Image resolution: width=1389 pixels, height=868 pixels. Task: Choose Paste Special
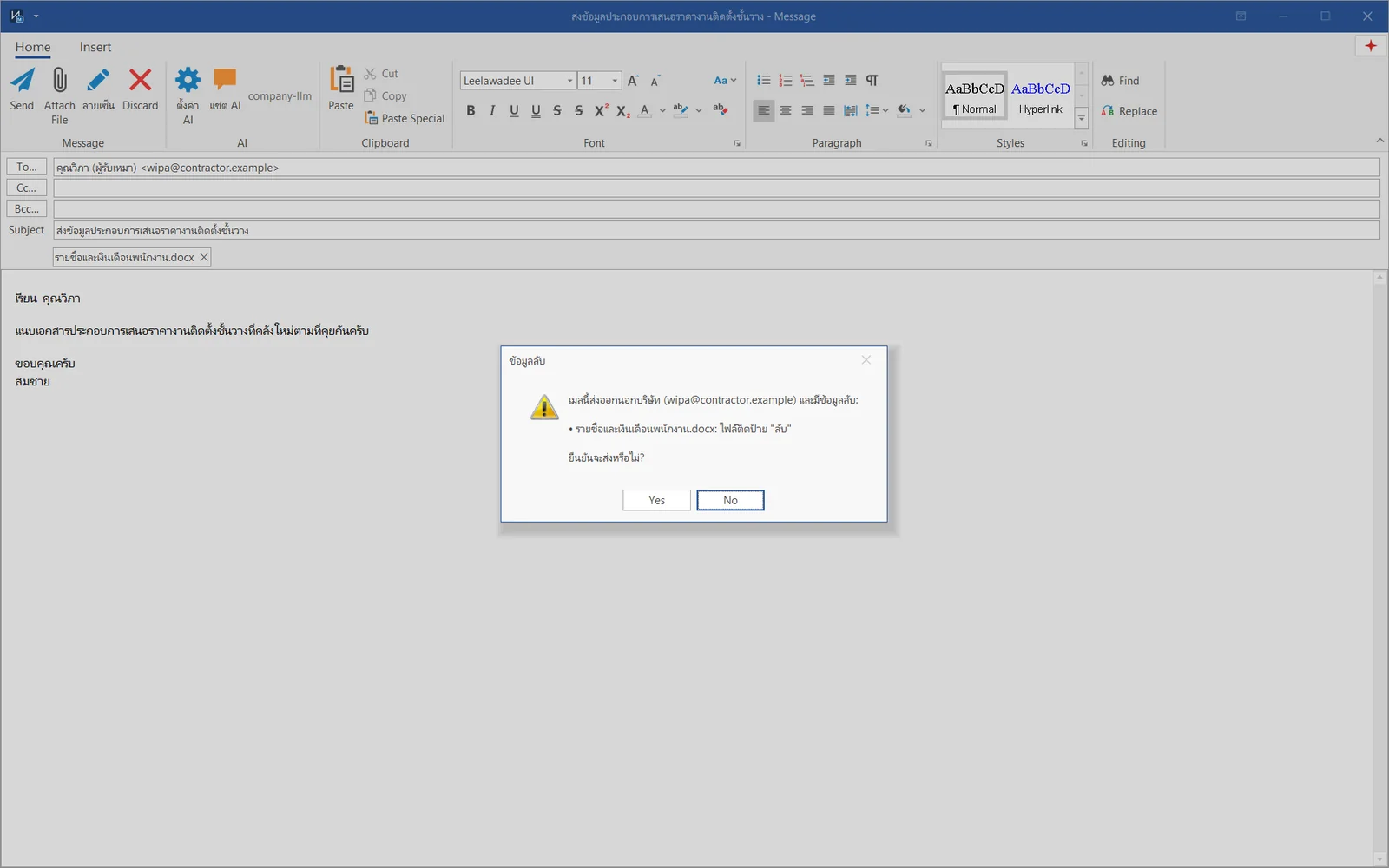click(405, 118)
